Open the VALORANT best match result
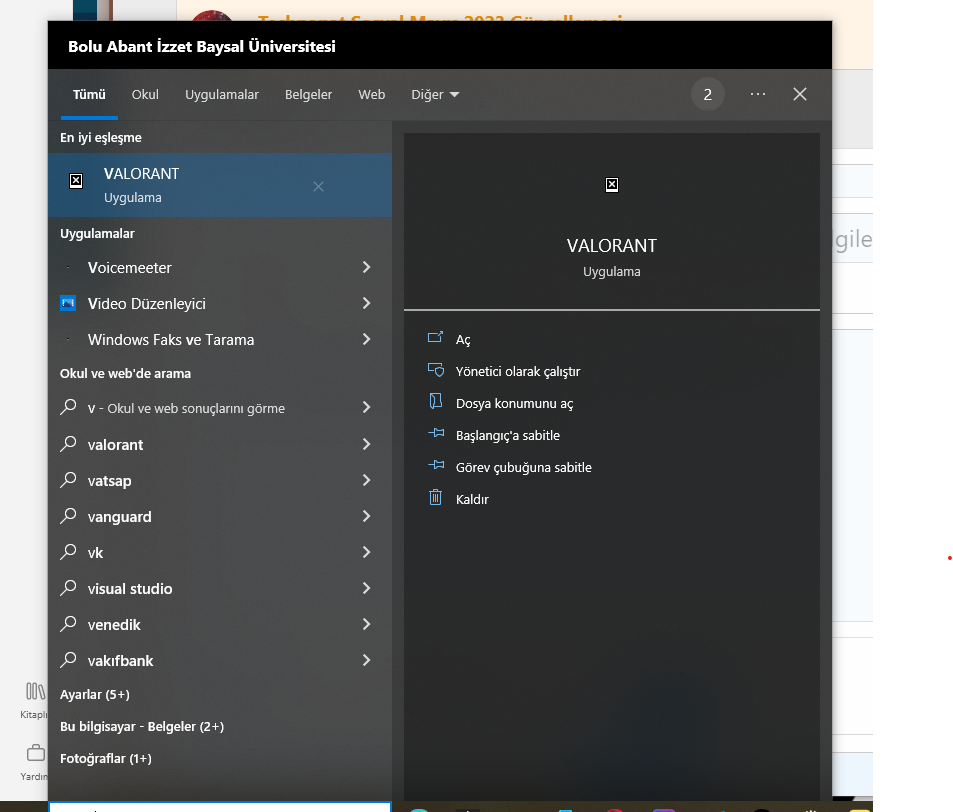 coord(220,185)
